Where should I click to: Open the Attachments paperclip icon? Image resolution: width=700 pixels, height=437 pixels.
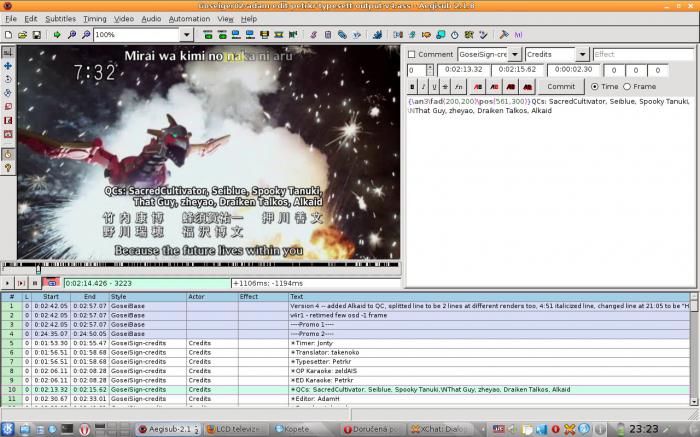pos(342,35)
